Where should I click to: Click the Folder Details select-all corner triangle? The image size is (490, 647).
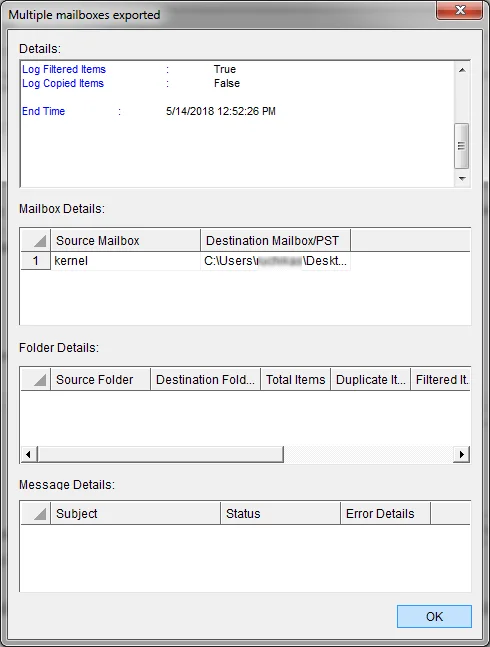pyautogui.click(x=36, y=379)
